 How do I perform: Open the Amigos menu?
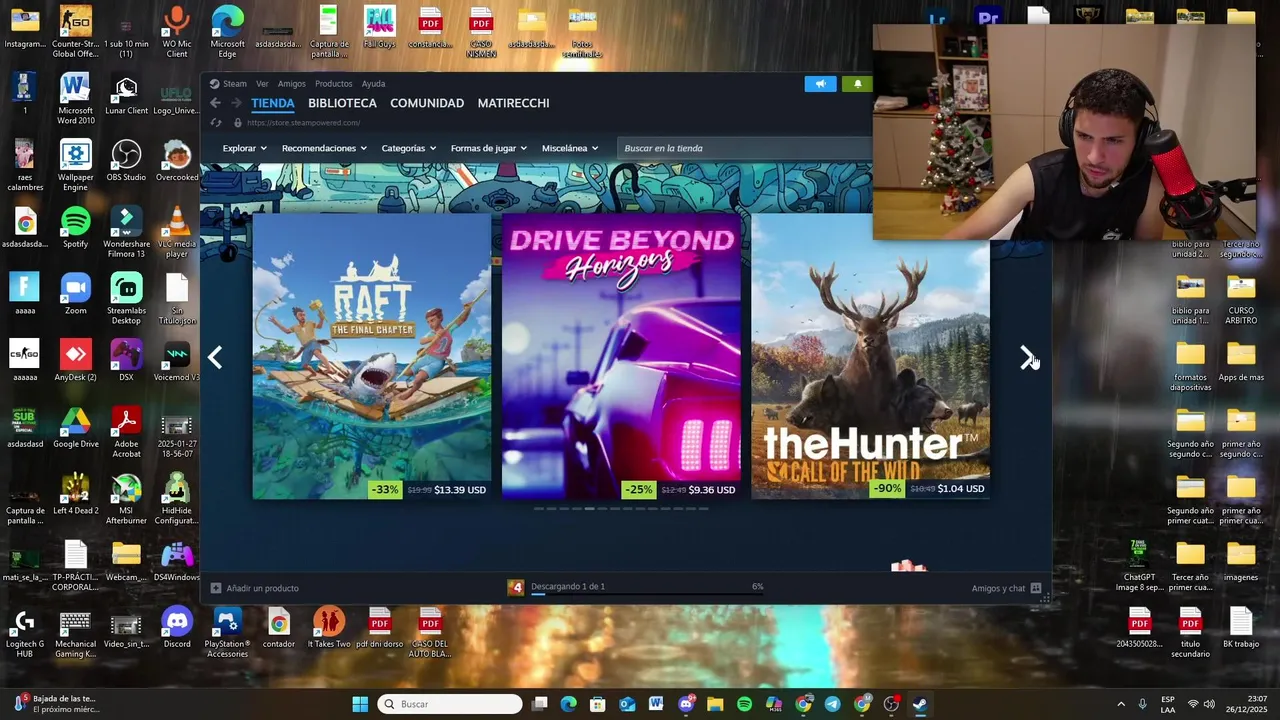coord(292,84)
